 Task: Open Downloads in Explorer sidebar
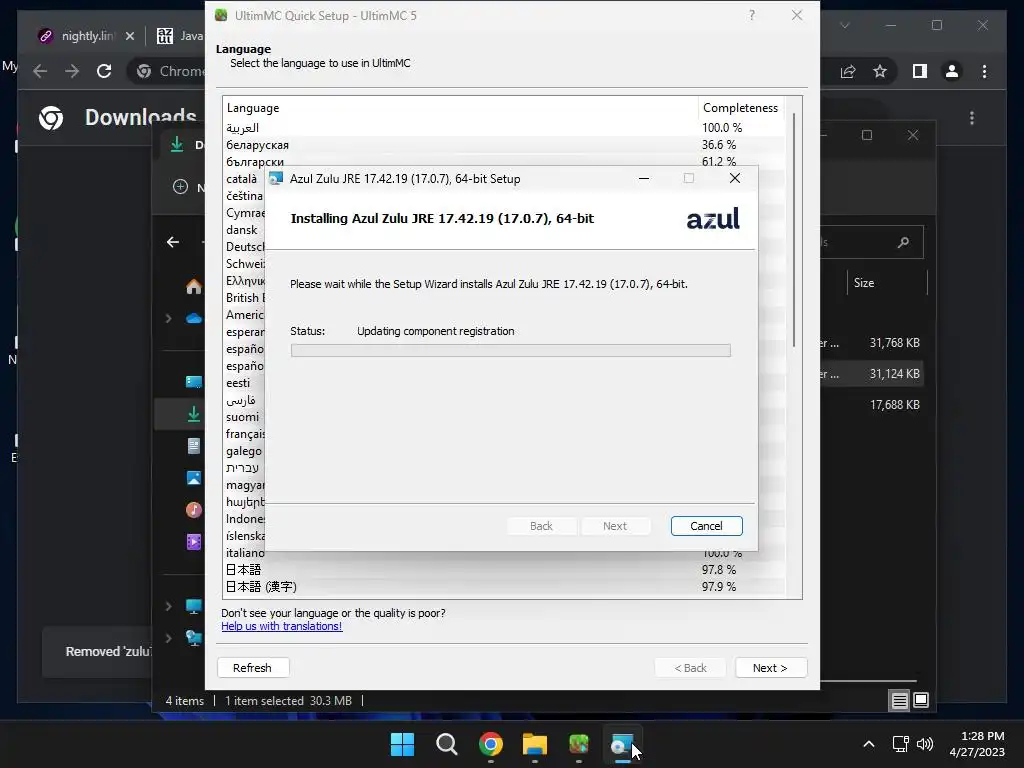(x=194, y=414)
